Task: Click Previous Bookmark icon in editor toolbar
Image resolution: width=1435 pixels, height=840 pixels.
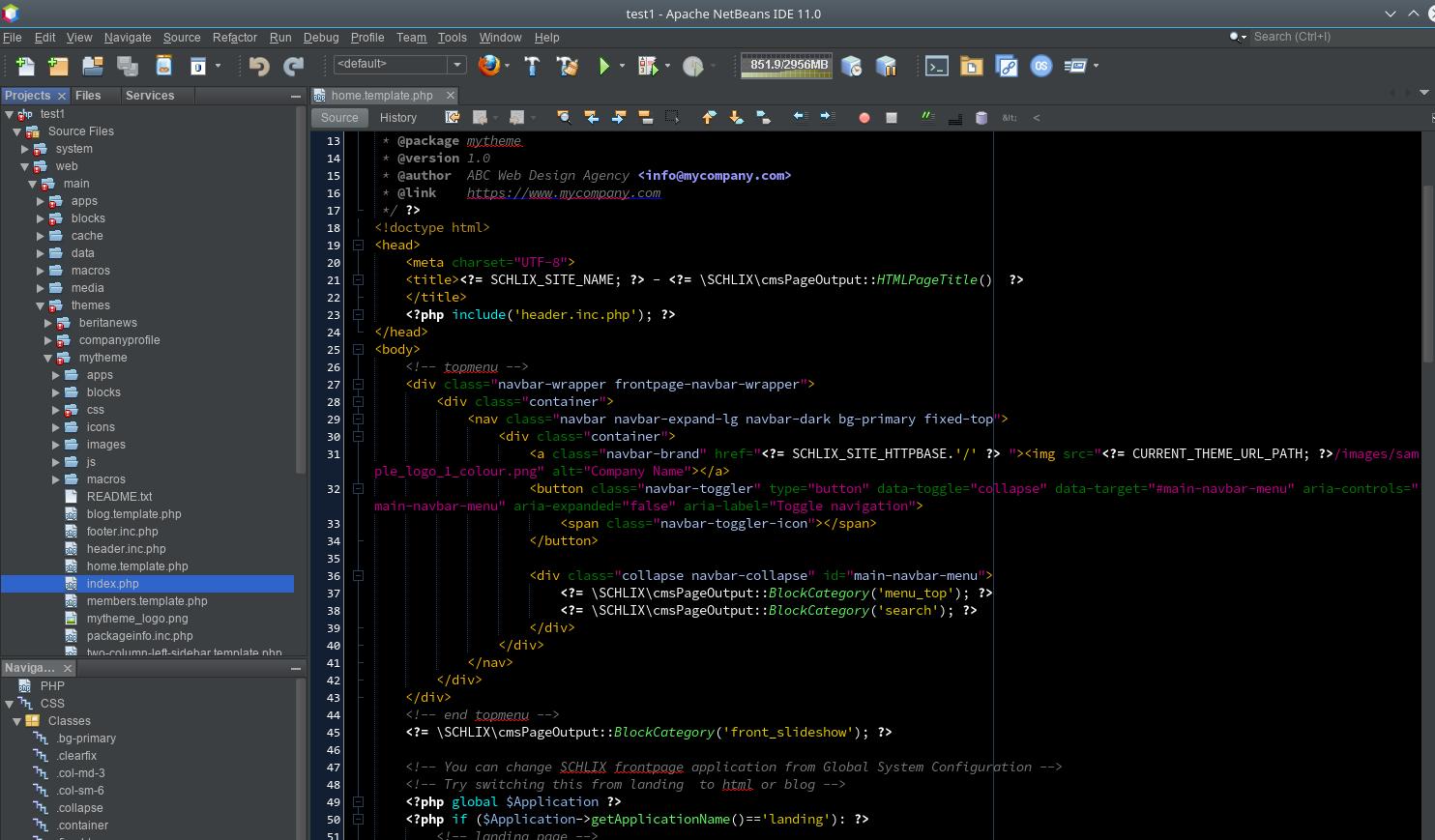Action: click(x=709, y=117)
